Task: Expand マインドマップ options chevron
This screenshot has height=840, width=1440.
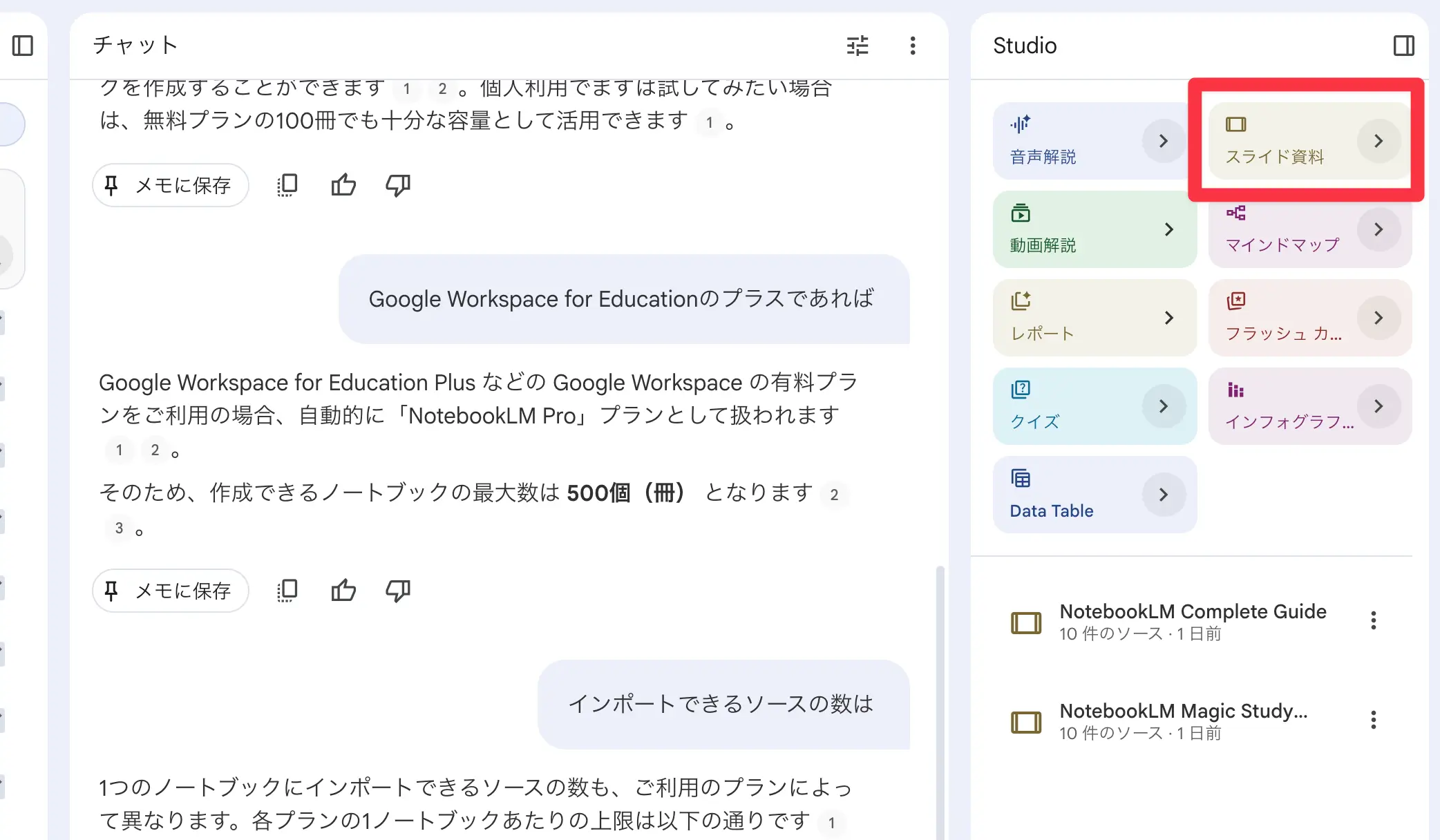Action: (1379, 229)
